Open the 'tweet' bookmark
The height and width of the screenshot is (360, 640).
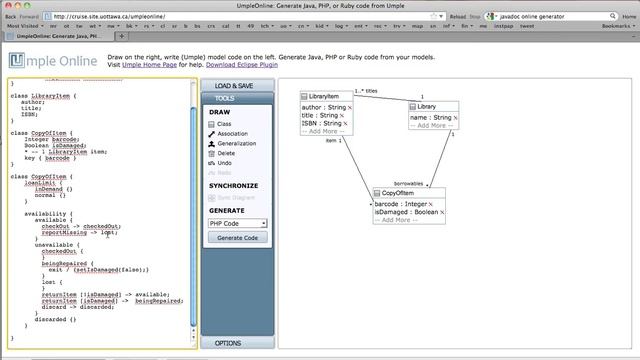(527, 26)
